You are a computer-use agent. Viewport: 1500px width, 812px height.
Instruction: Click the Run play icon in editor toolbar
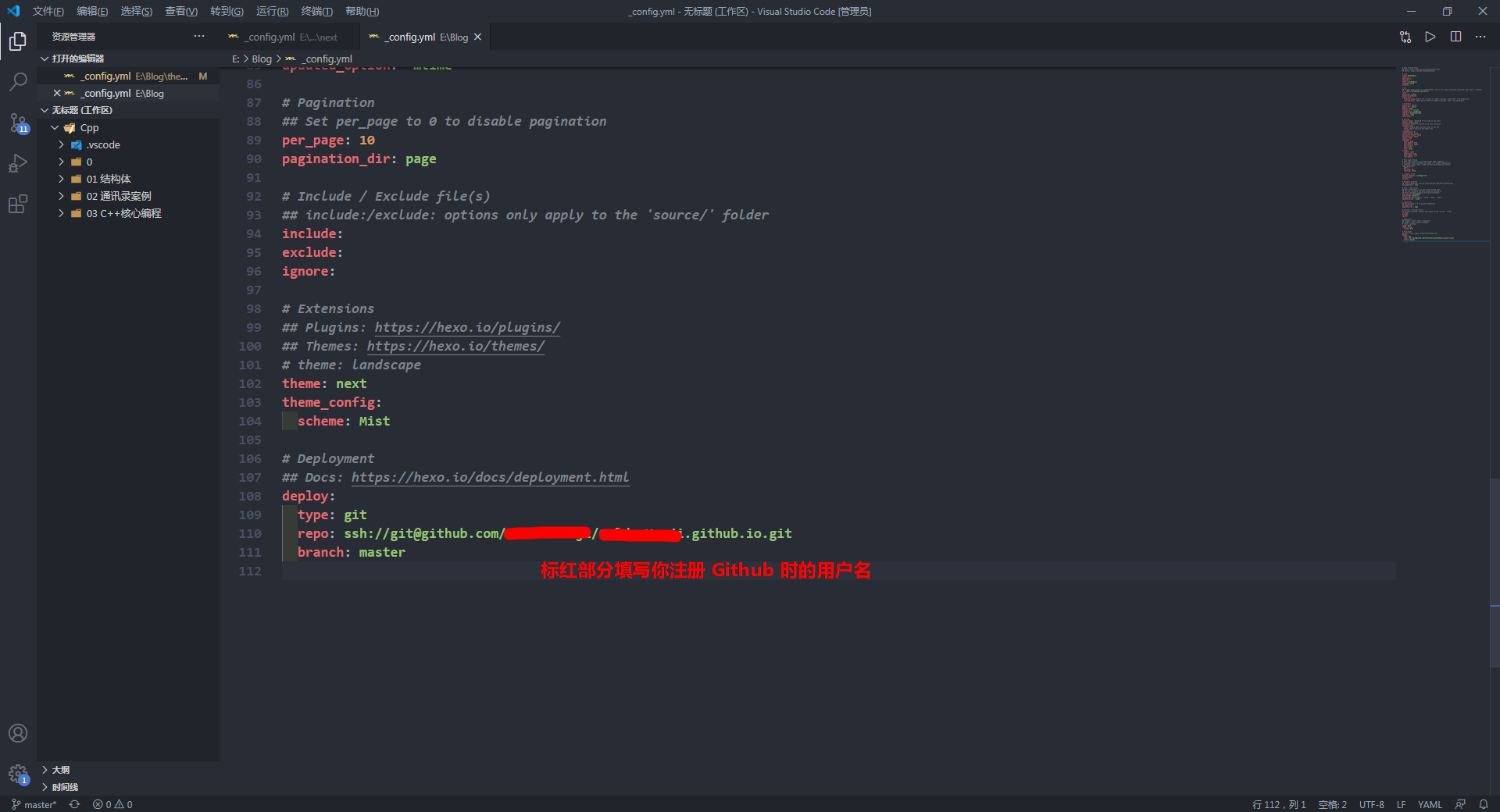click(1430, 37)
